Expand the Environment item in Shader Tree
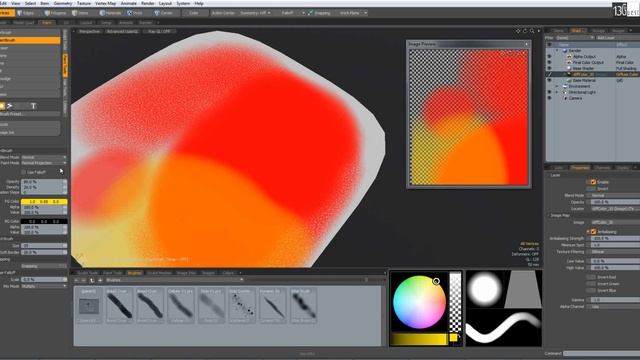Viewport: 640px width, 360px height. pos(557,87)
